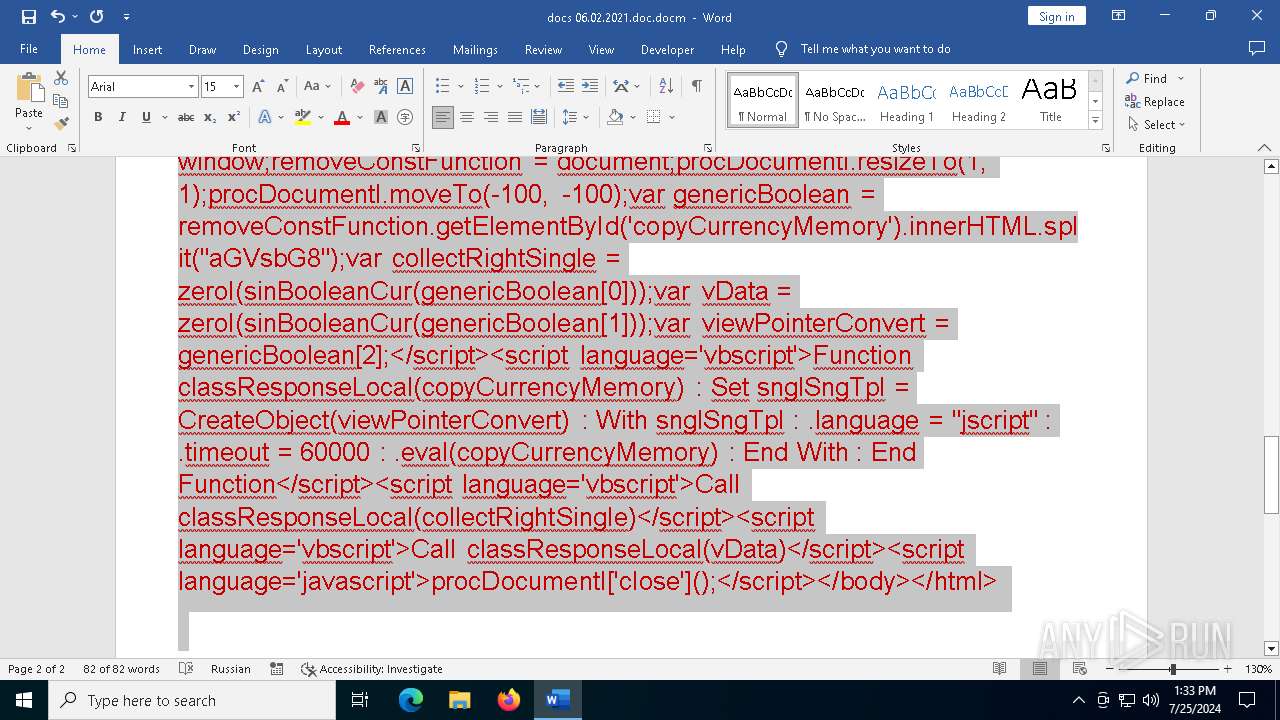
Task: Apply Title style
Action: (x=1050, y=100)
